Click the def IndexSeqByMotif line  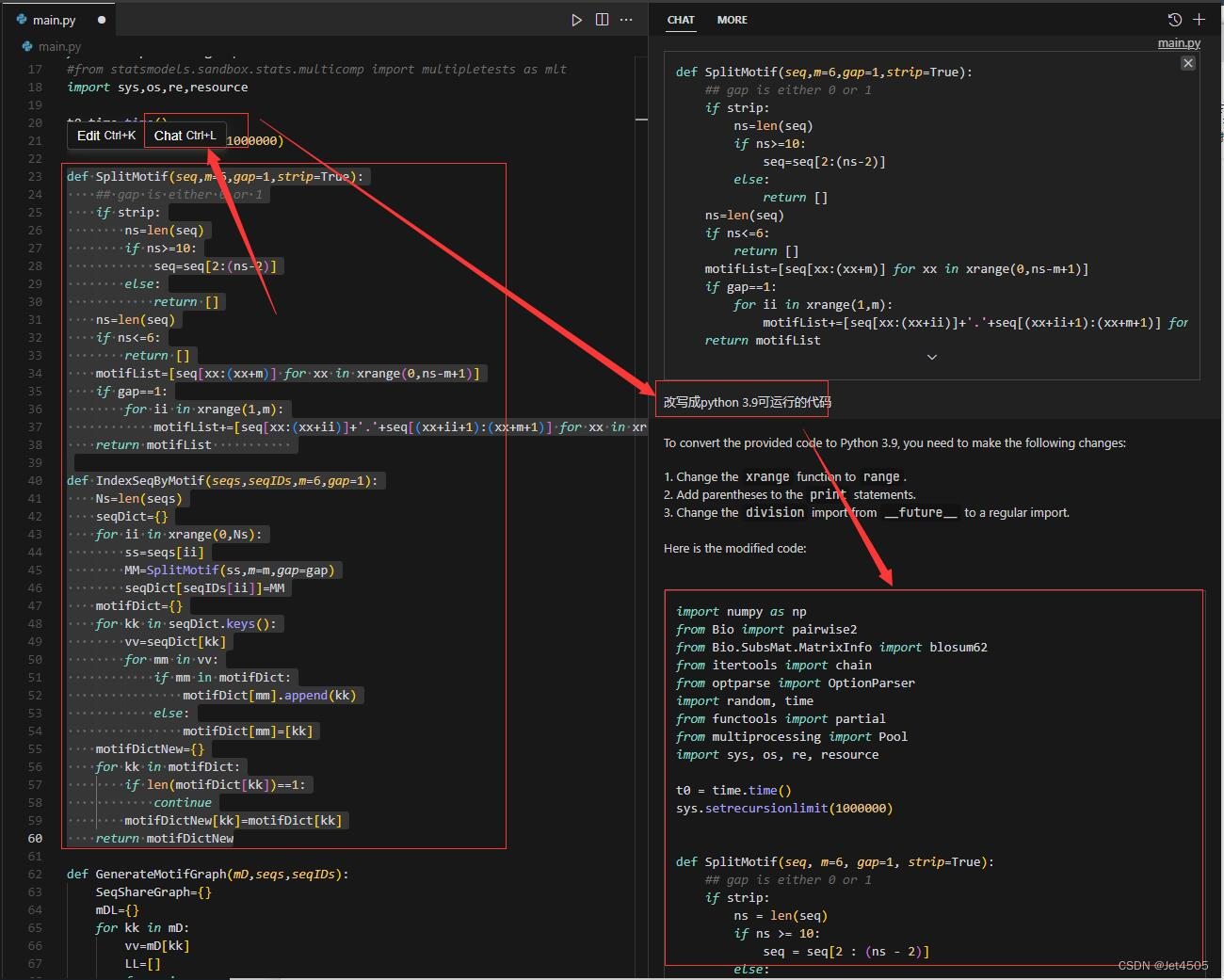click(x=222, y=480)
